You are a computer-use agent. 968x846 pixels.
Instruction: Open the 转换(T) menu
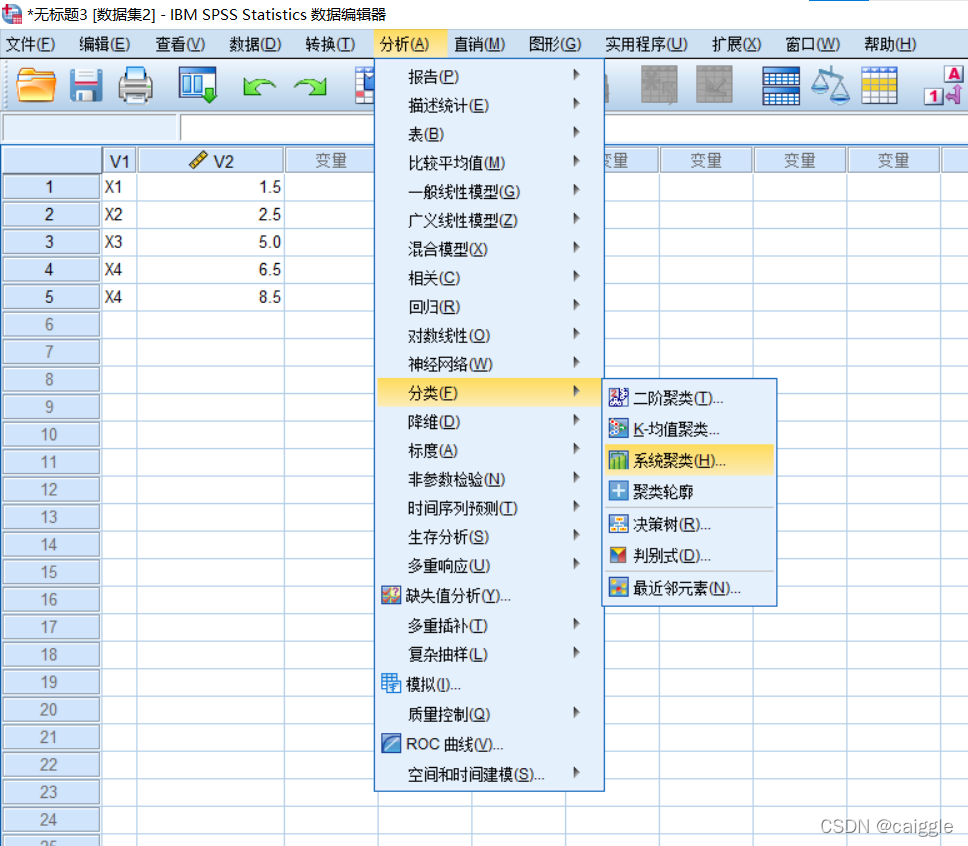coord(330,44)
